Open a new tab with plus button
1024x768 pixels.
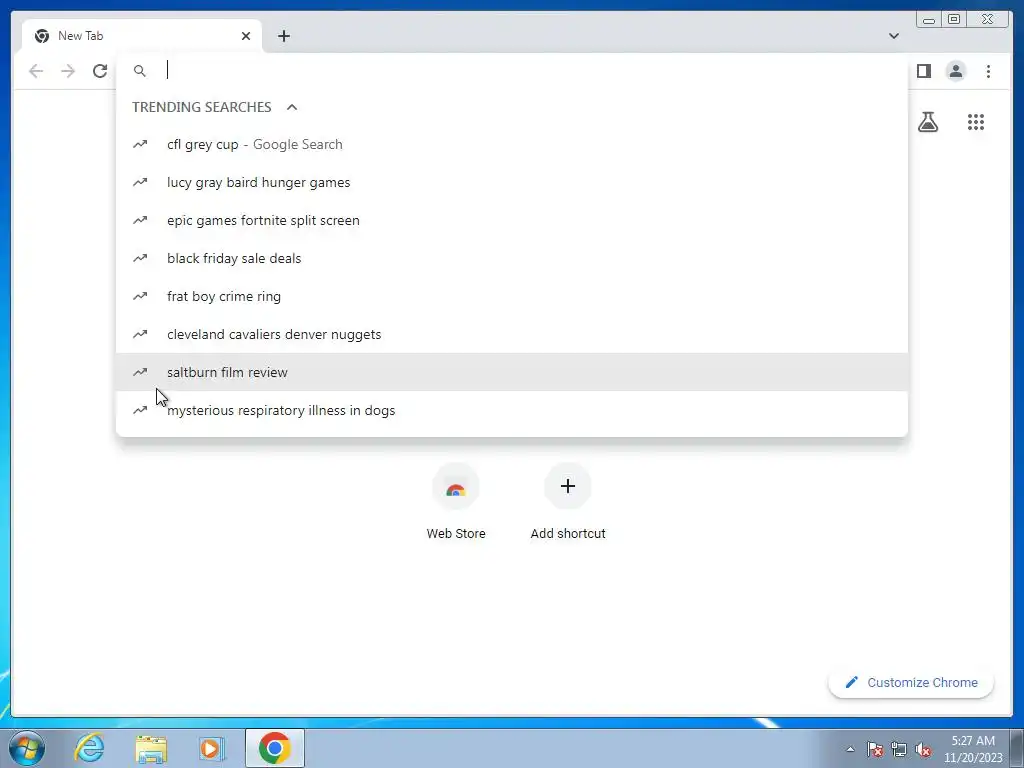[283, 36]
